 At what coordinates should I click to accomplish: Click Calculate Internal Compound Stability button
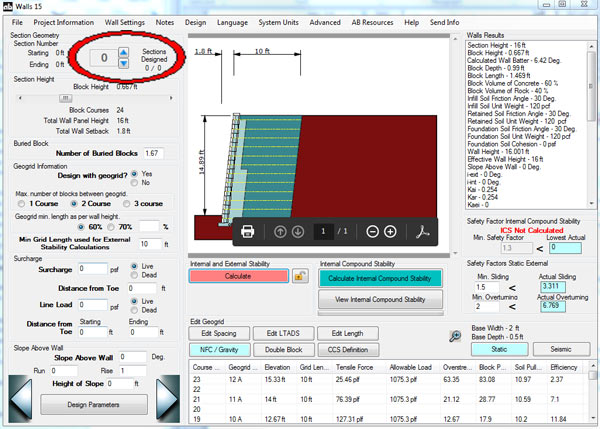click(380, 278)
